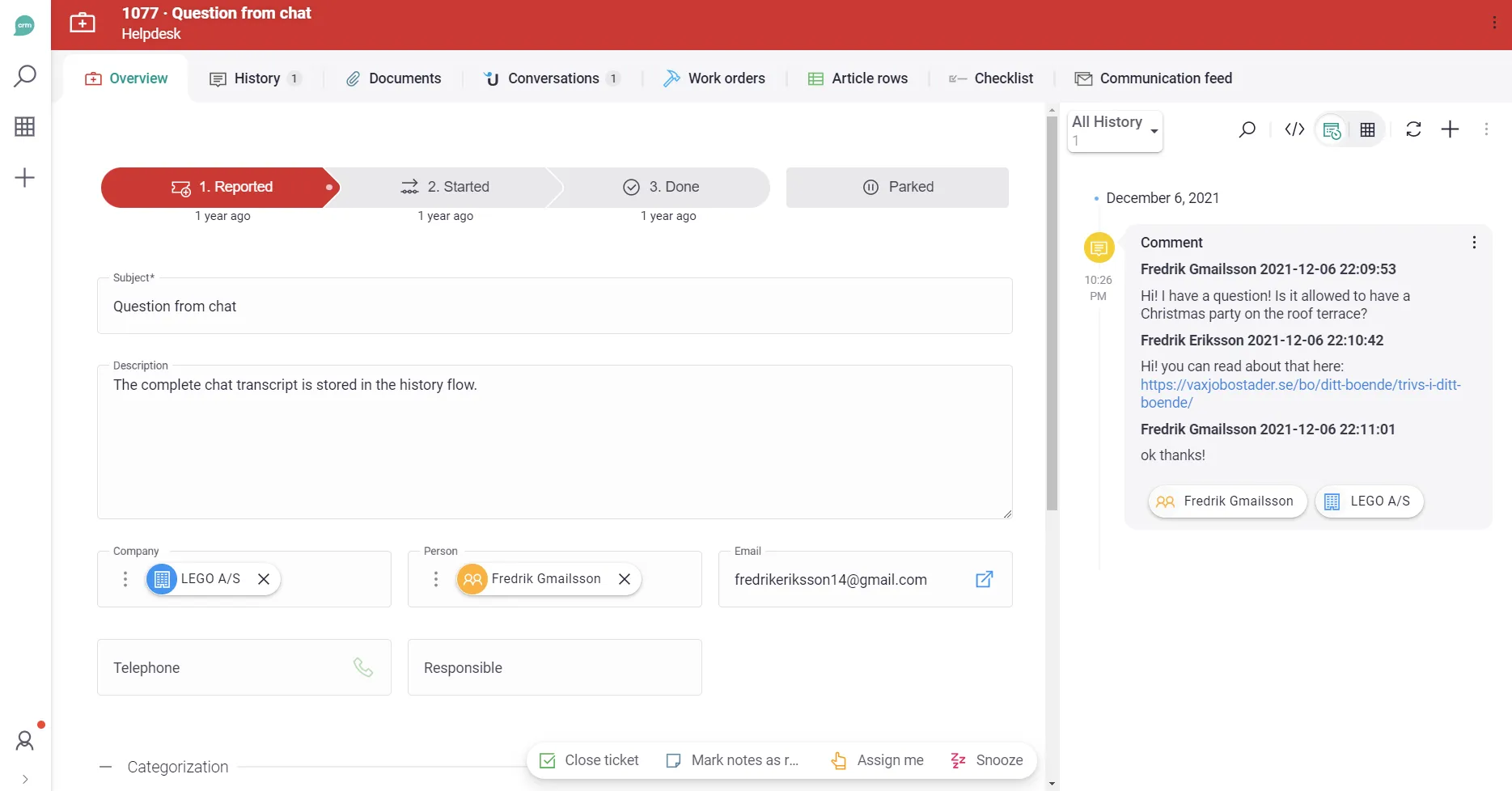Toggle the timeline view in history panel
This screenshot has height=791, width=1512.
[1332, 129]
